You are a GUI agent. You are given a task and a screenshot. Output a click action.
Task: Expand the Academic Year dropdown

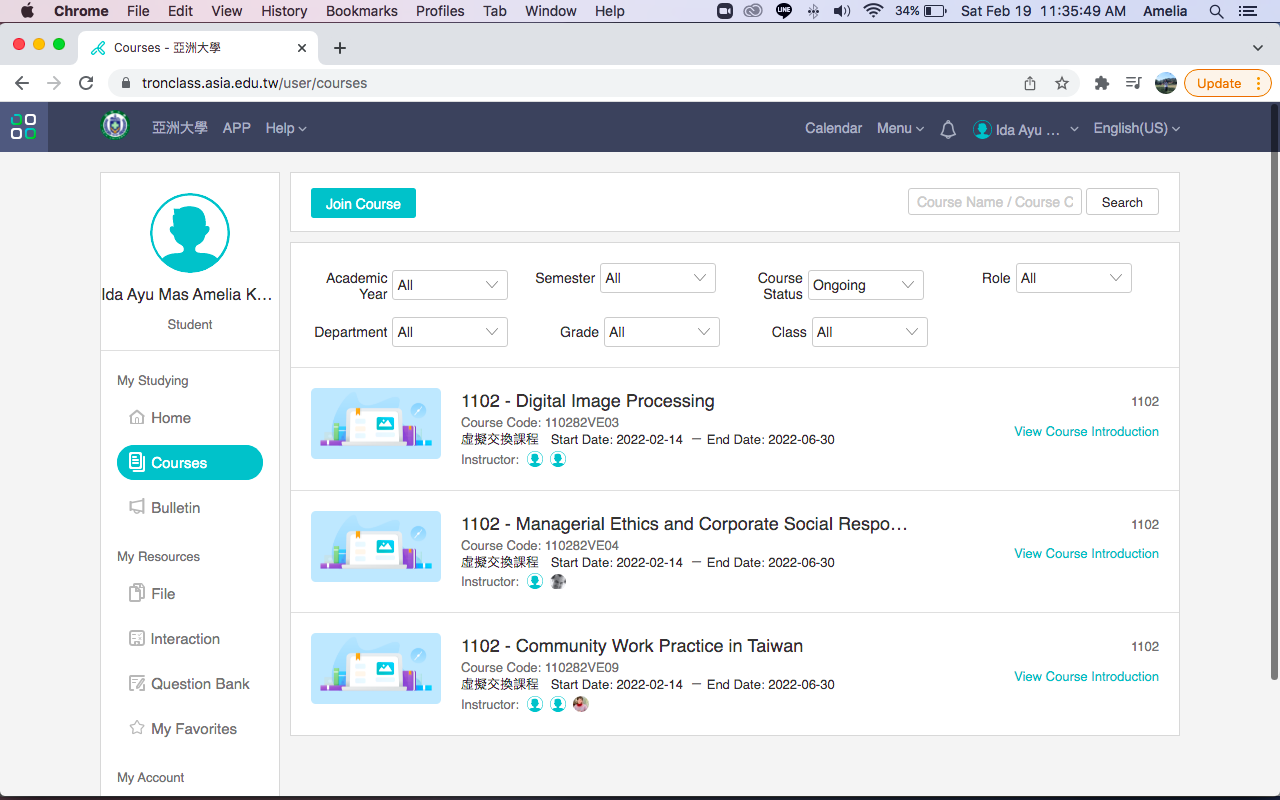click(x=449, y=285)
